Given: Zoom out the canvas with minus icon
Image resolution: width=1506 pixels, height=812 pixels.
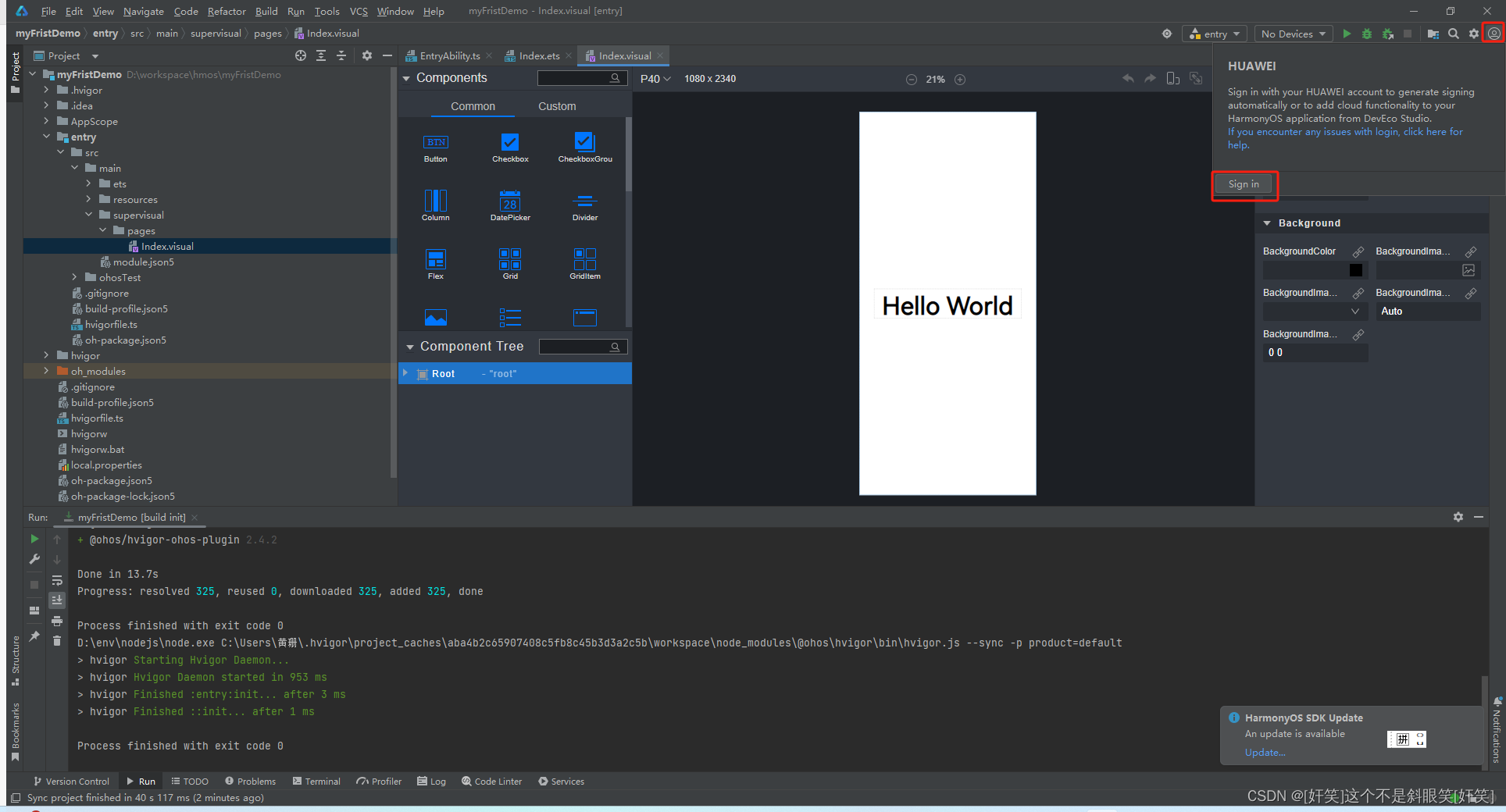Looking at the screenshot, I should [912, 79].
